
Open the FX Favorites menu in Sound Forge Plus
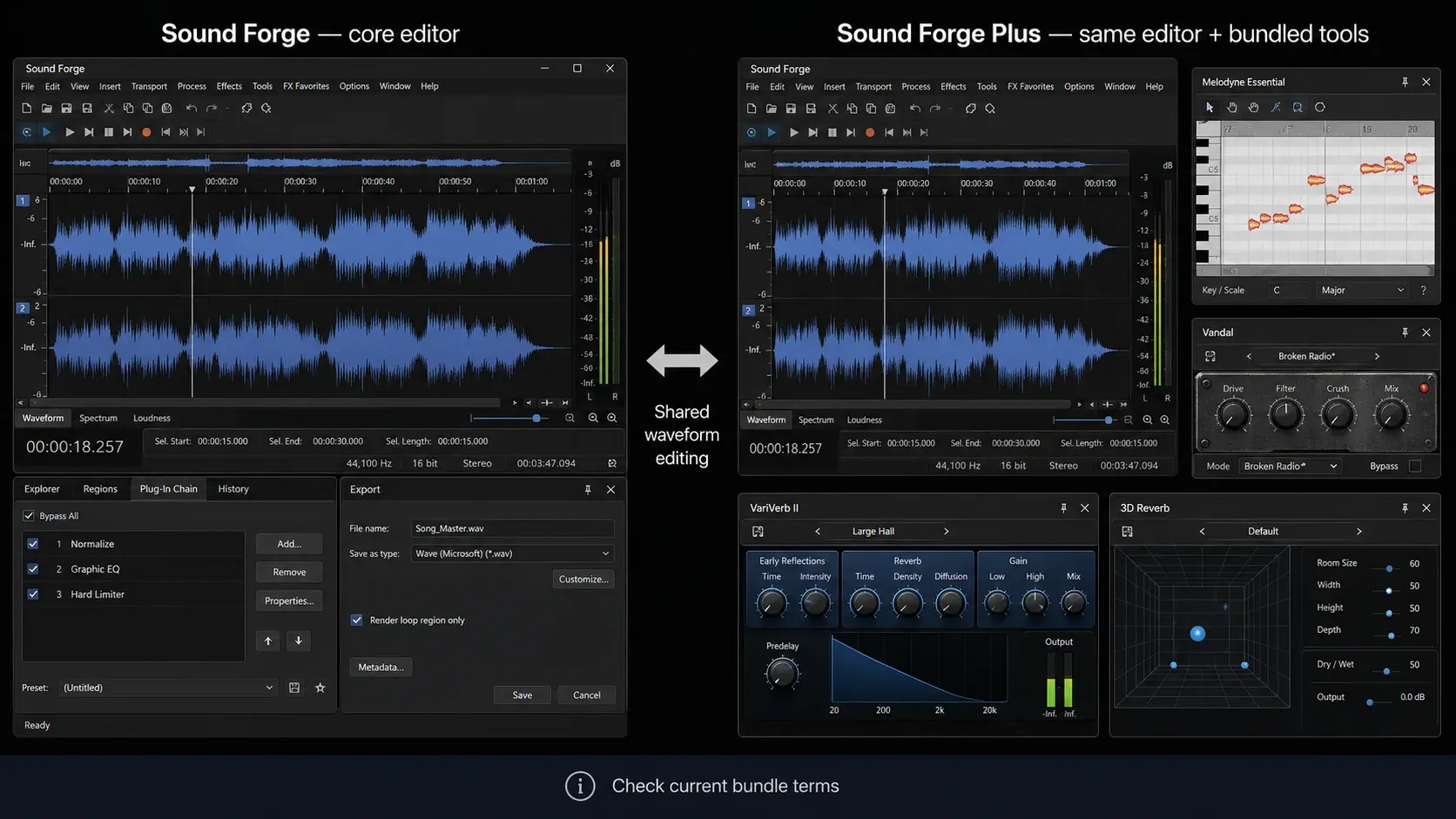pyautogui.click(x=1030, y=87)
